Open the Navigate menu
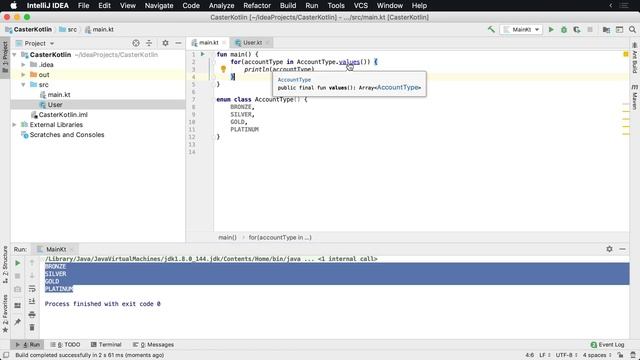This screenshot has height=360, width=640. [x=159, y=6]
